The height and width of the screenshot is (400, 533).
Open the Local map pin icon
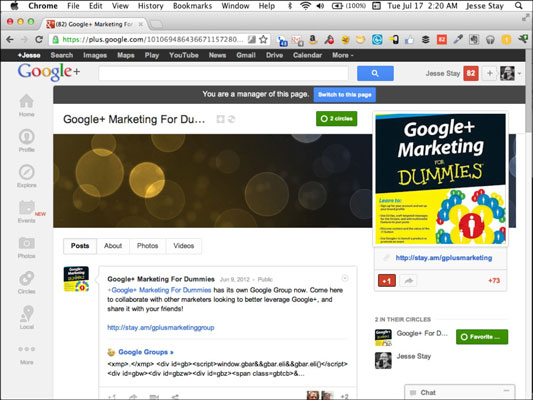click(x=27, y=313)
